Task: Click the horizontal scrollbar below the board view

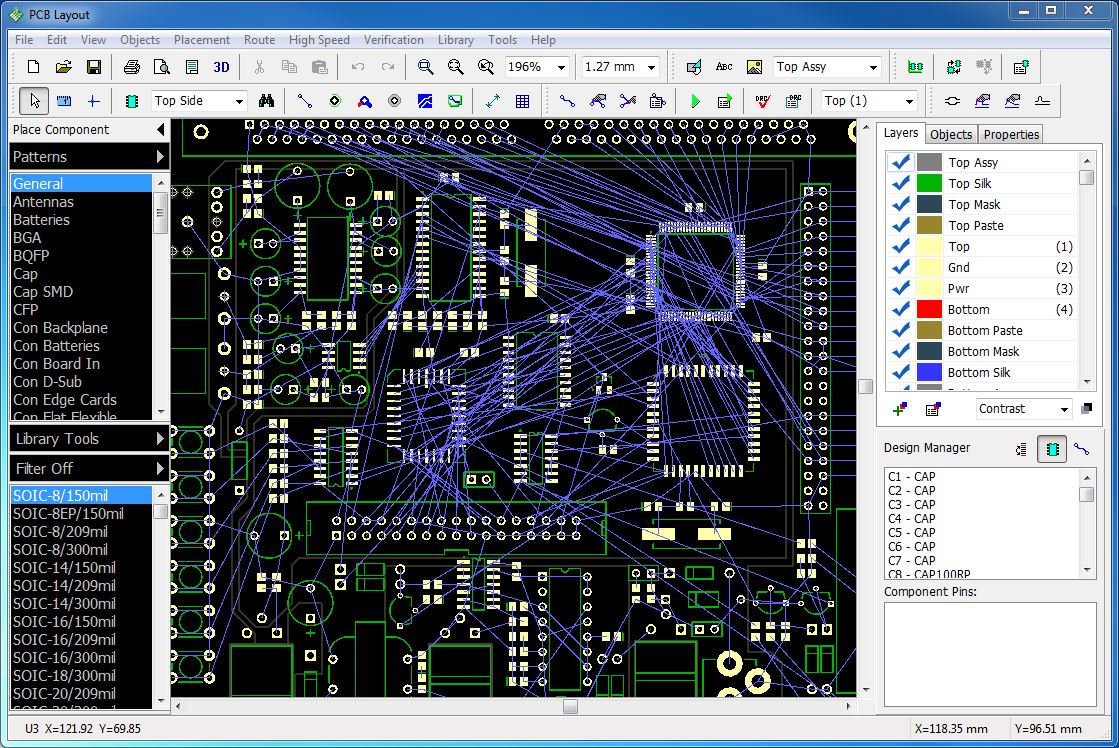Action: 568,706
